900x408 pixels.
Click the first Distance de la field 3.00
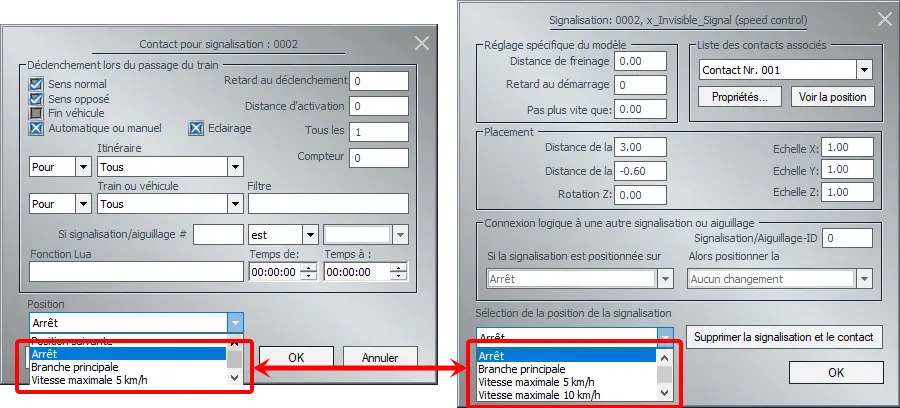(x=640, y=147)
